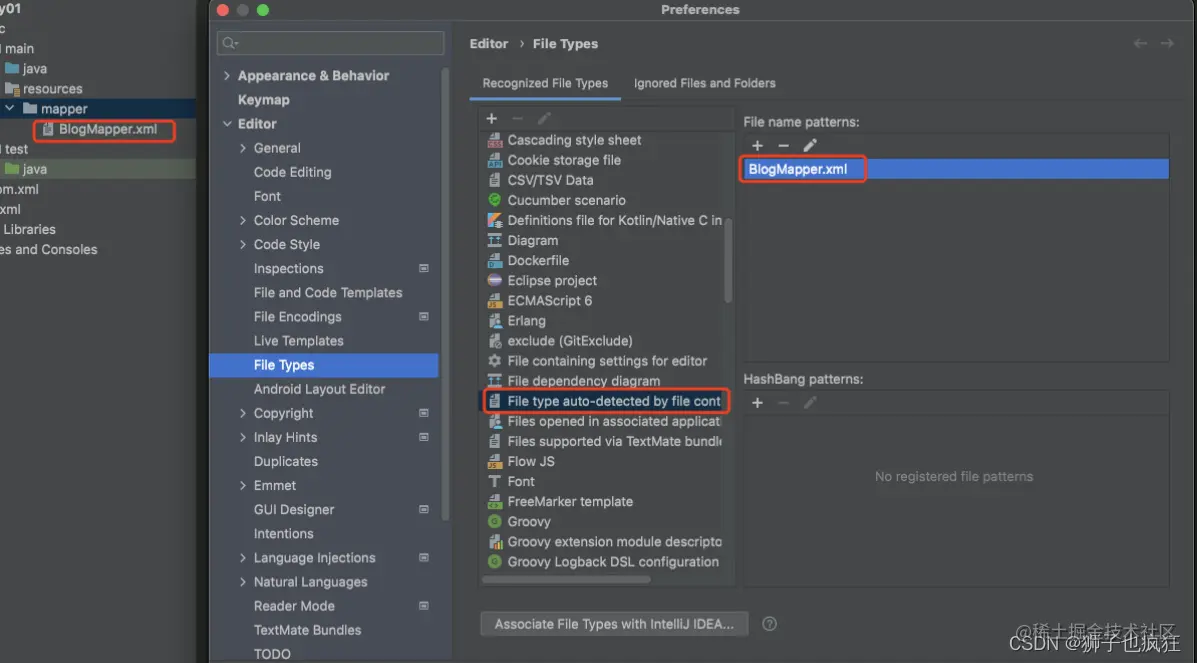
Task: Open Live Templates settings
Action: 298,341
